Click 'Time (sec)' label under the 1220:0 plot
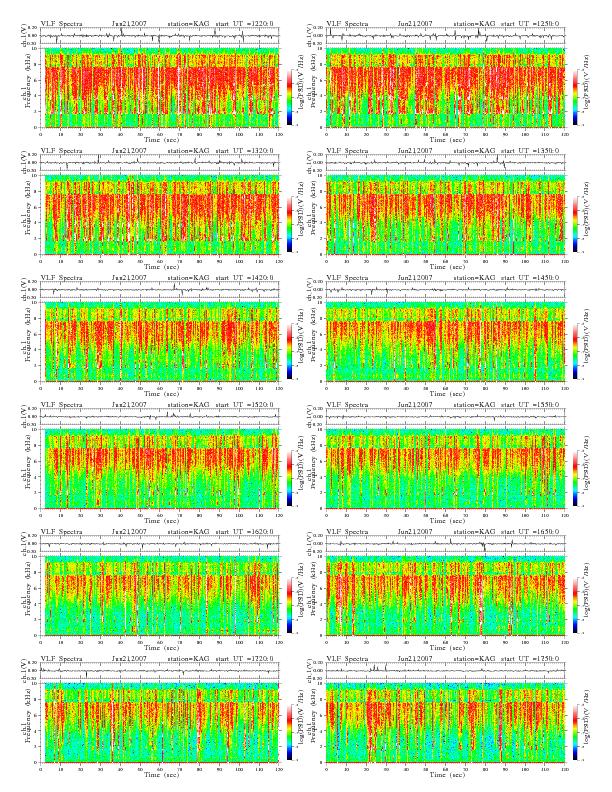Image resolution: width=612 pixels, height=792 pixels. click(x=160, y=139)
